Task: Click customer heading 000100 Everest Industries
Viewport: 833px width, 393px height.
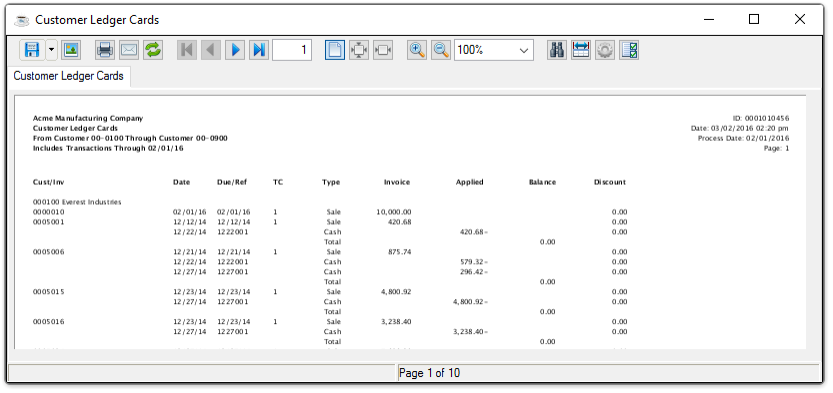Action: (x=77, y=202)
